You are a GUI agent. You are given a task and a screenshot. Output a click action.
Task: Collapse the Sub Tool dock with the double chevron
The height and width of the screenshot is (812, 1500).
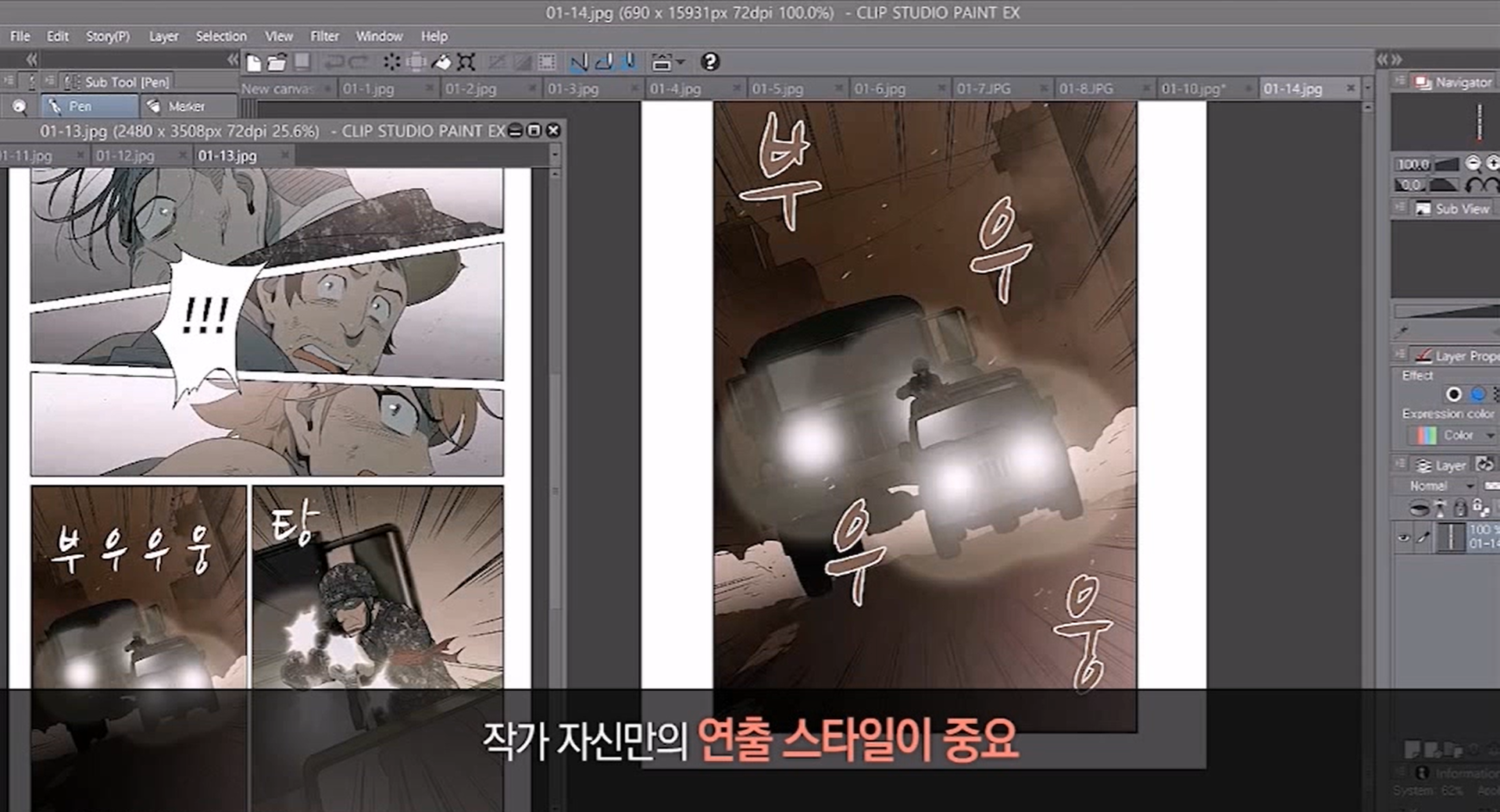pyautogui.click(x=232, y=59)
